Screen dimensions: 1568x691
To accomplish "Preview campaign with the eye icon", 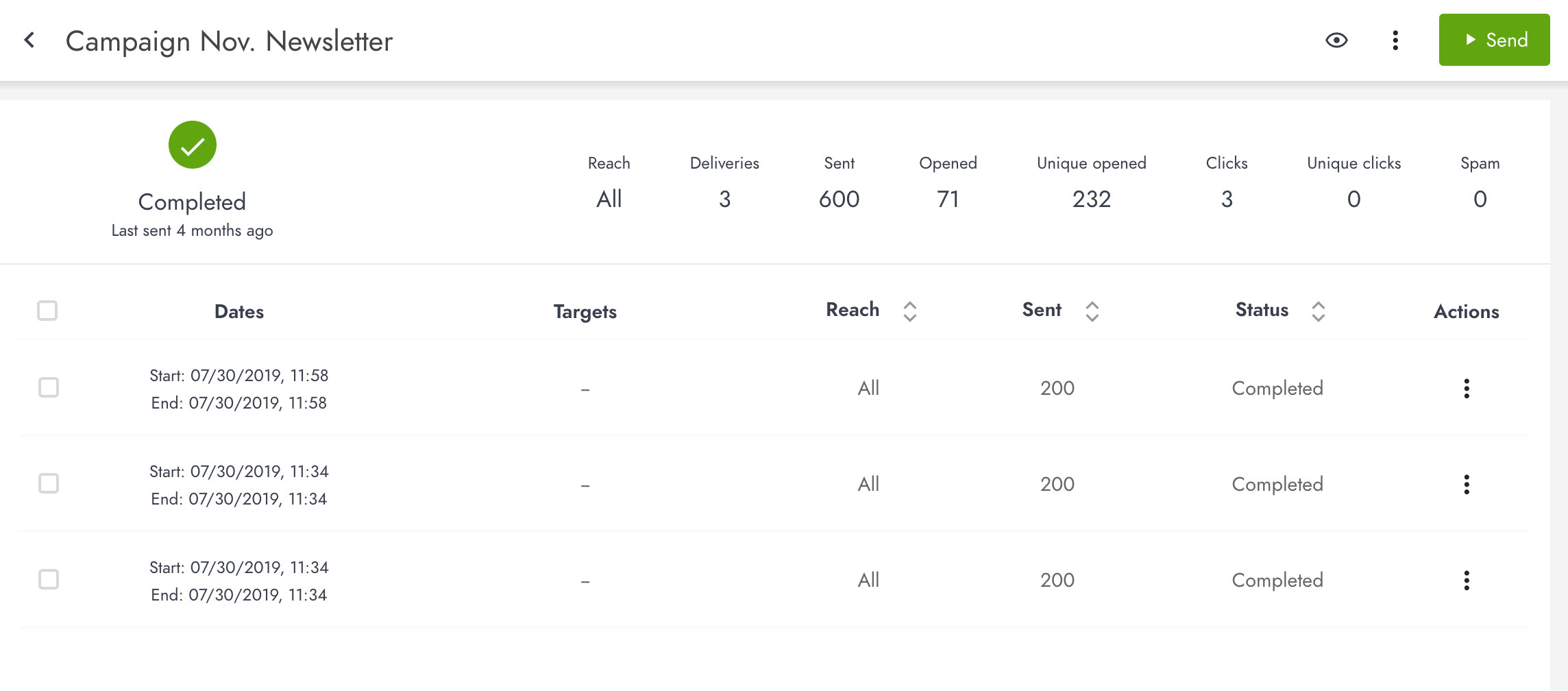I will point(1336,40).
